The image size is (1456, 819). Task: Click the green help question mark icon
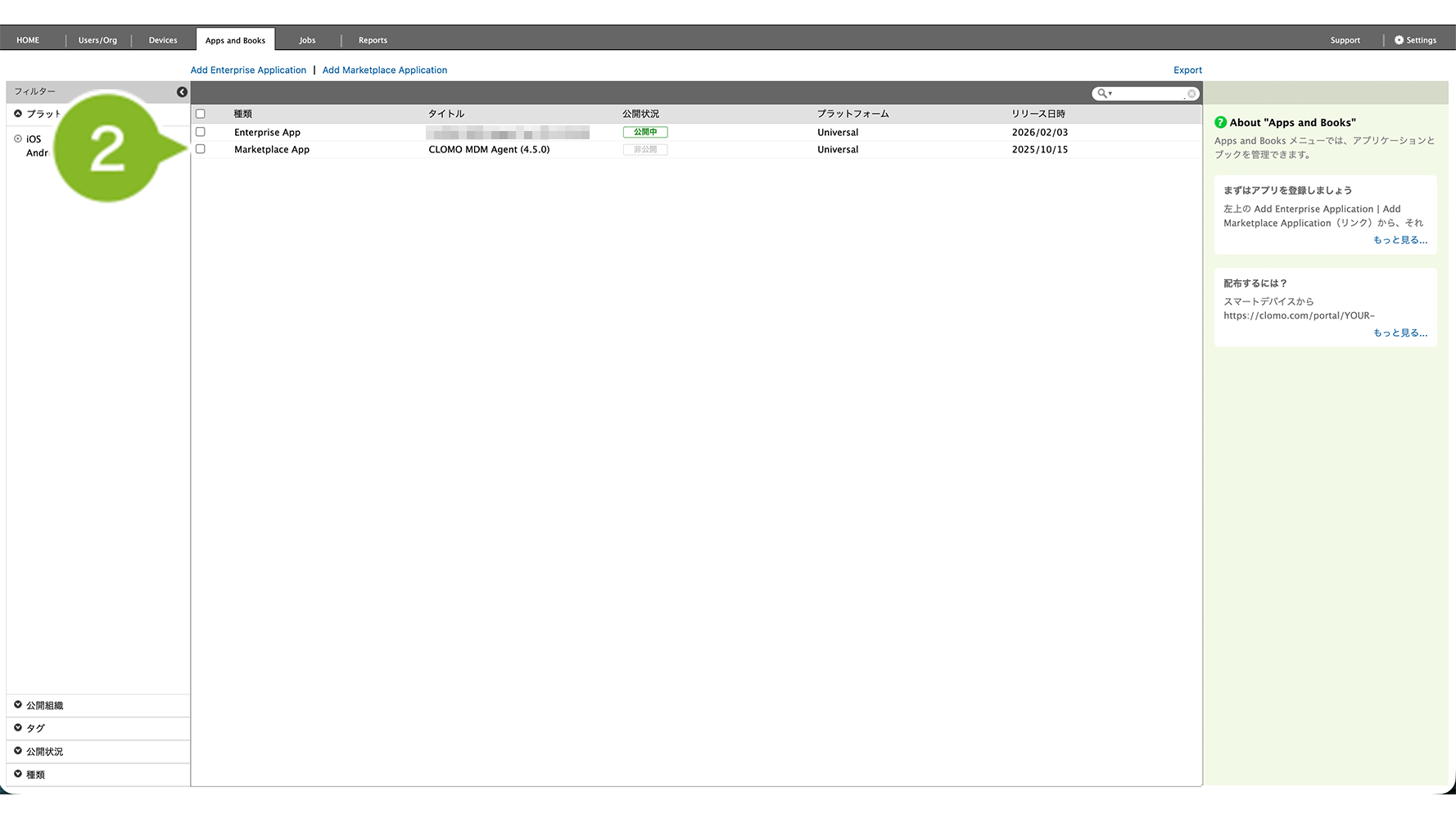click(1220, 123)
